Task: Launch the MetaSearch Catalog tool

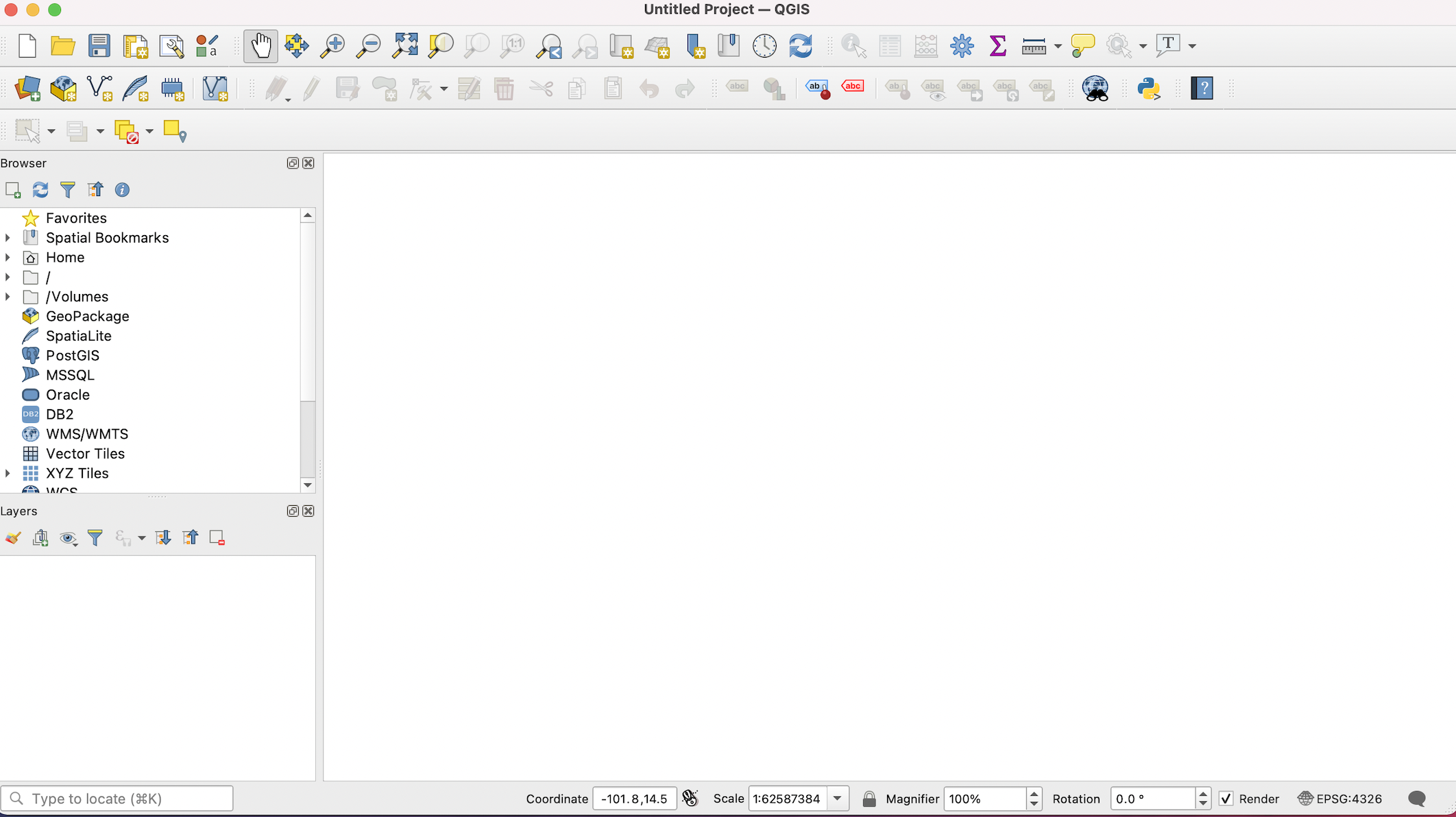Action: [1095, 88]
